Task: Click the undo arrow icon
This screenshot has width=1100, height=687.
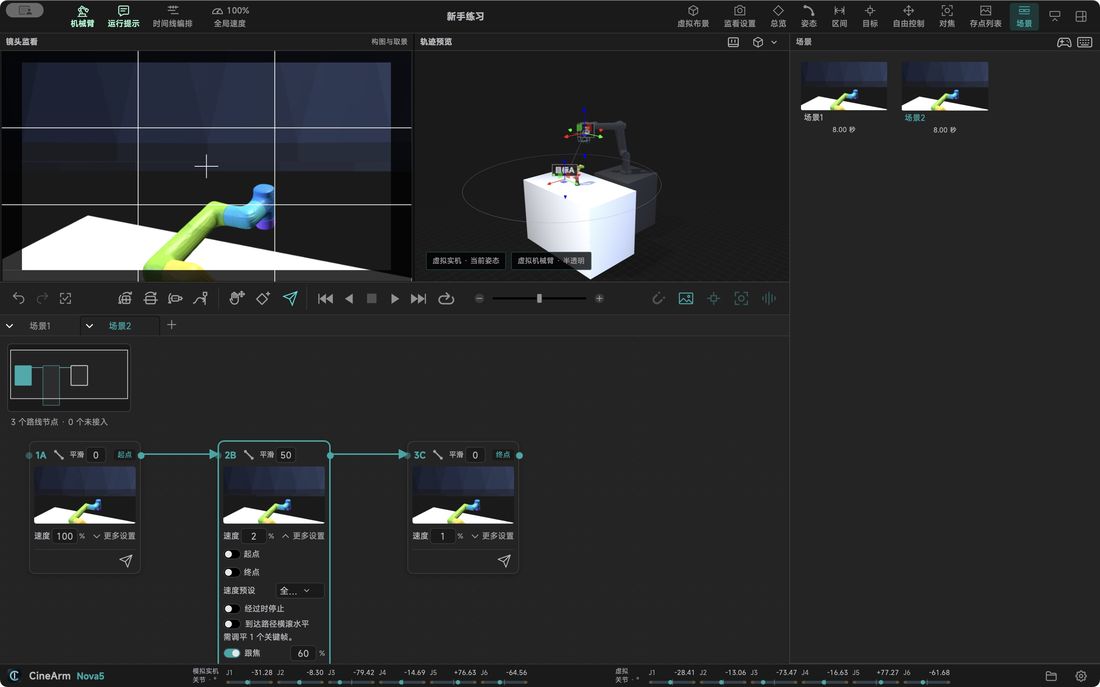Action: coord(19,298)
